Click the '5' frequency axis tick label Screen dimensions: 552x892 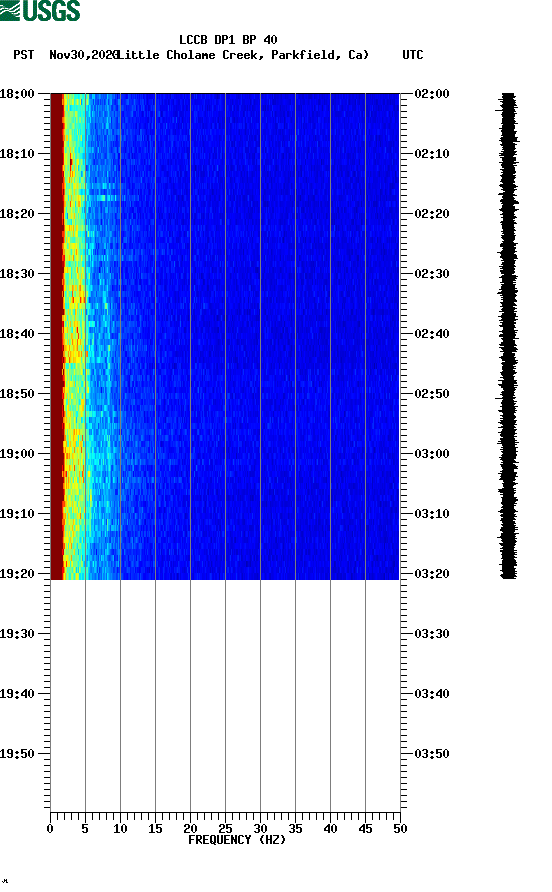[85, 829]
